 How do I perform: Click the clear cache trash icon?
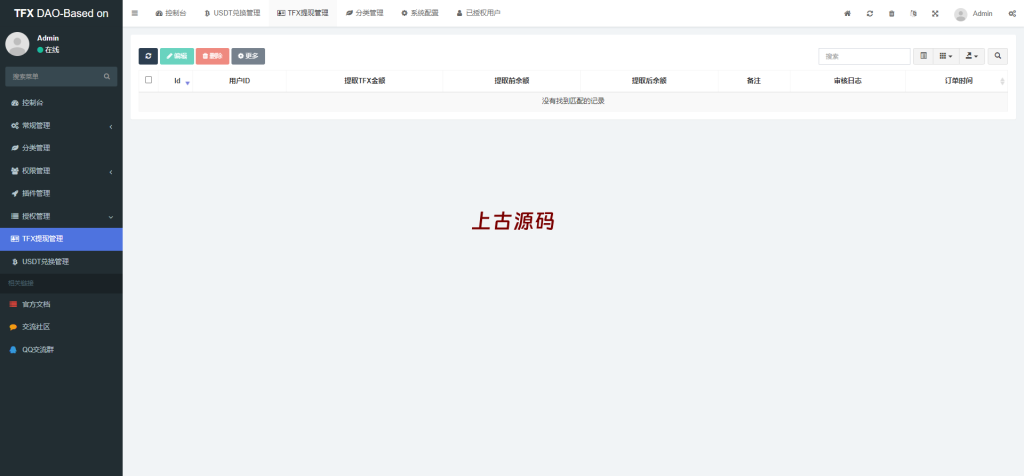(891, 13)
